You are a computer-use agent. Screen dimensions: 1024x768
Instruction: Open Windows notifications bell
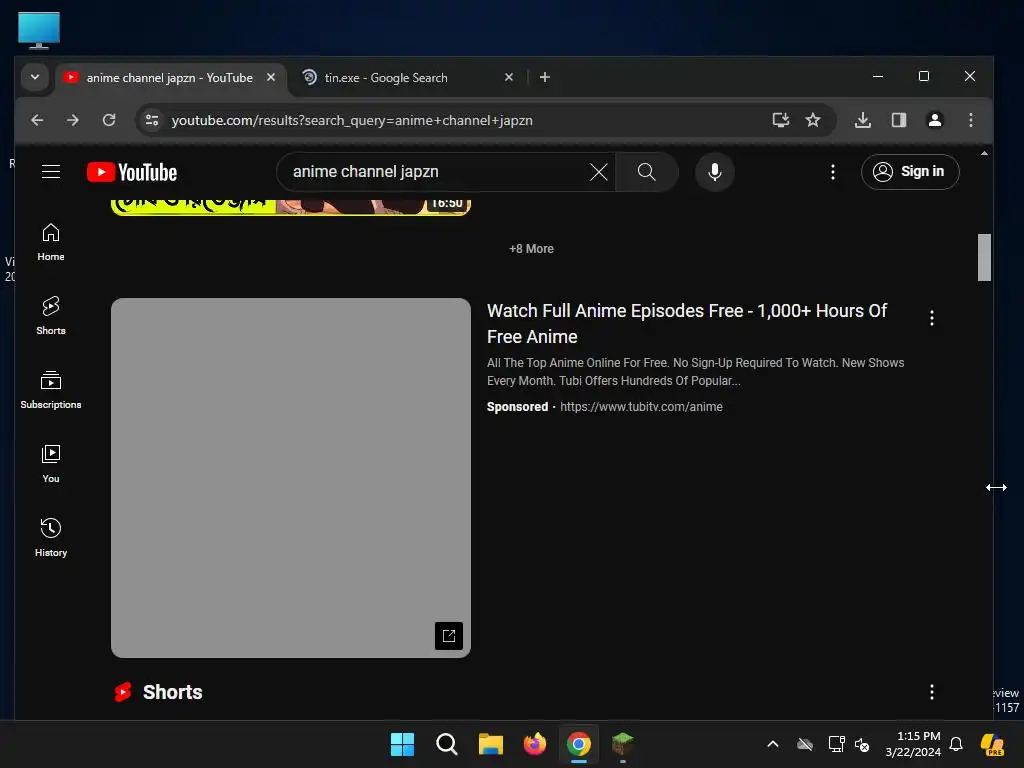coord(956,744)
